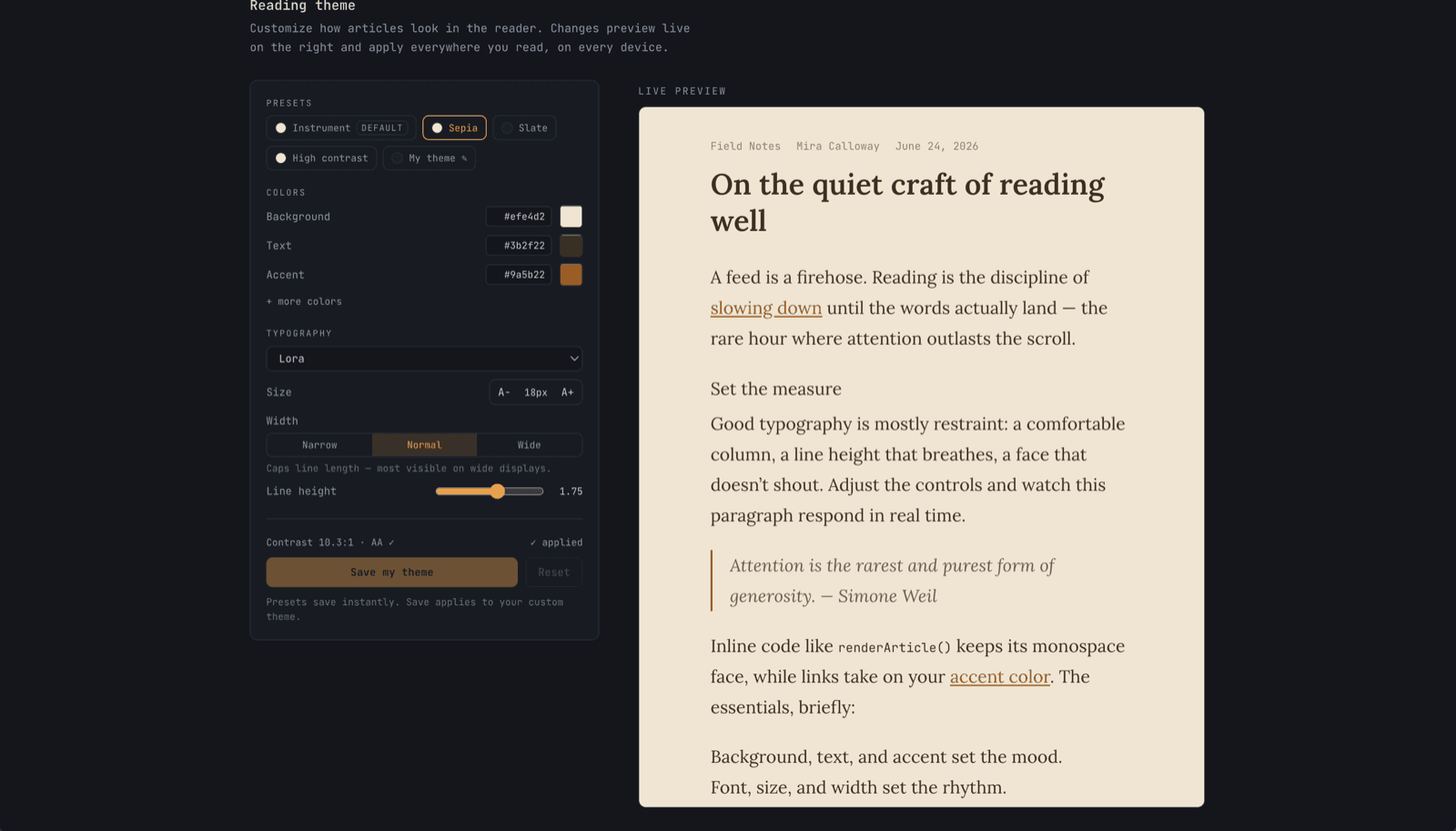Expand the more colors section
1456x831 pixels.
click(x=304, y=301)
